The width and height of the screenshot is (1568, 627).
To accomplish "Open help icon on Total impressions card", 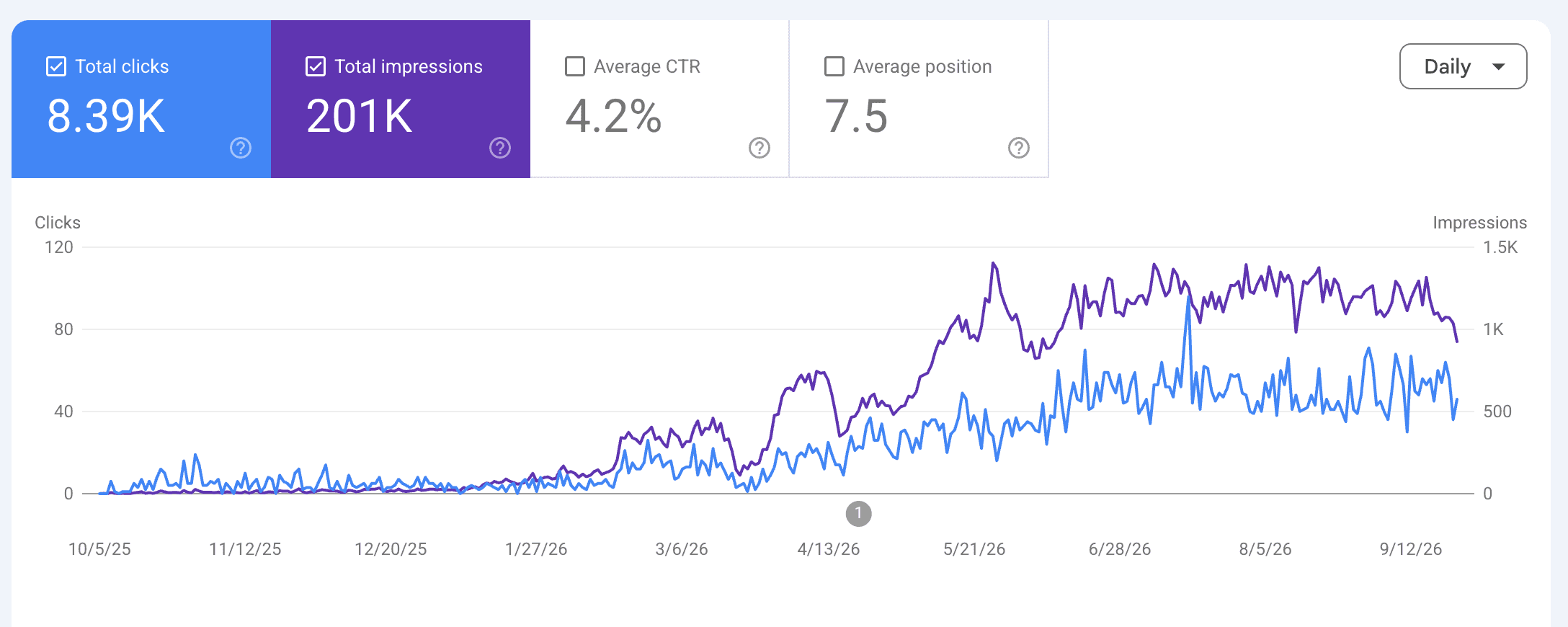I will tap(500, 148).
